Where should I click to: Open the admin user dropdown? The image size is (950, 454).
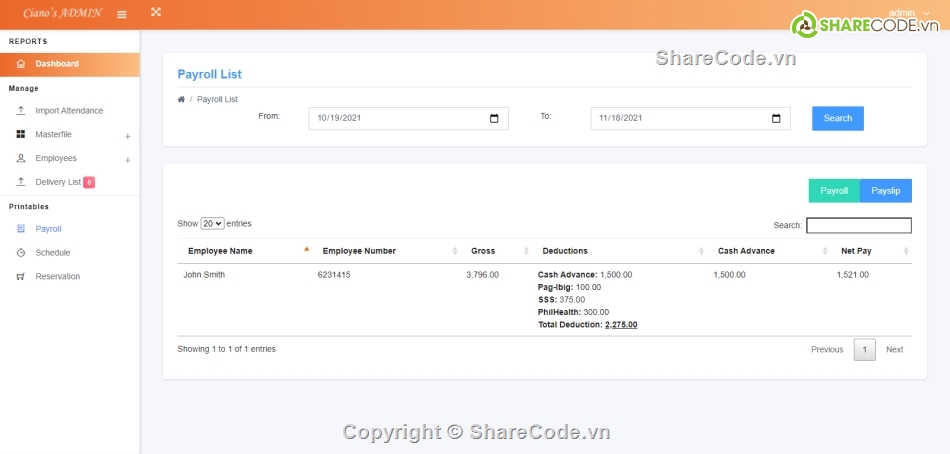pyautogui.click(x=909, y=13)
